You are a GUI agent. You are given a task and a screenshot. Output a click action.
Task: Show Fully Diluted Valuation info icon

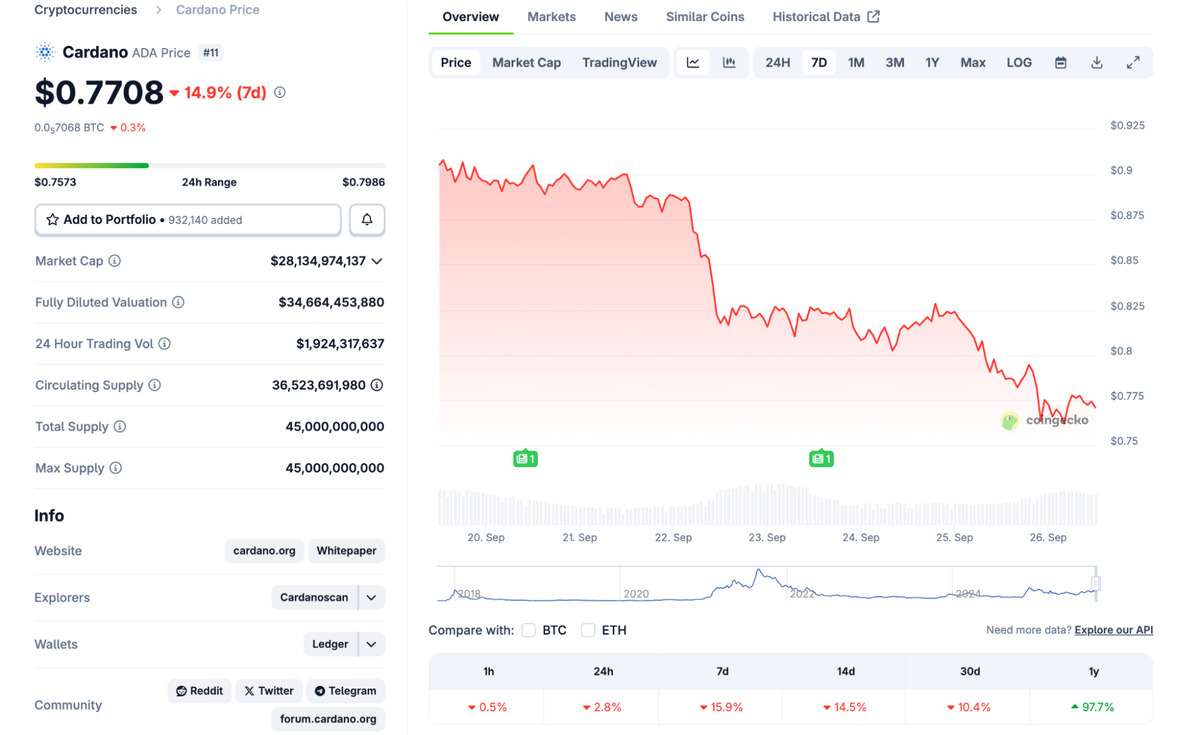point(178,302)
